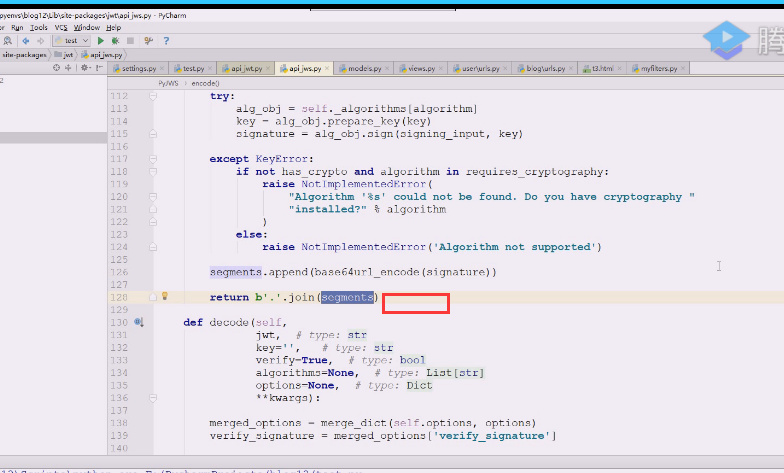Click site-packages in the navigation bar
Viewport: 784px width, 473px height.
[24, 54]
